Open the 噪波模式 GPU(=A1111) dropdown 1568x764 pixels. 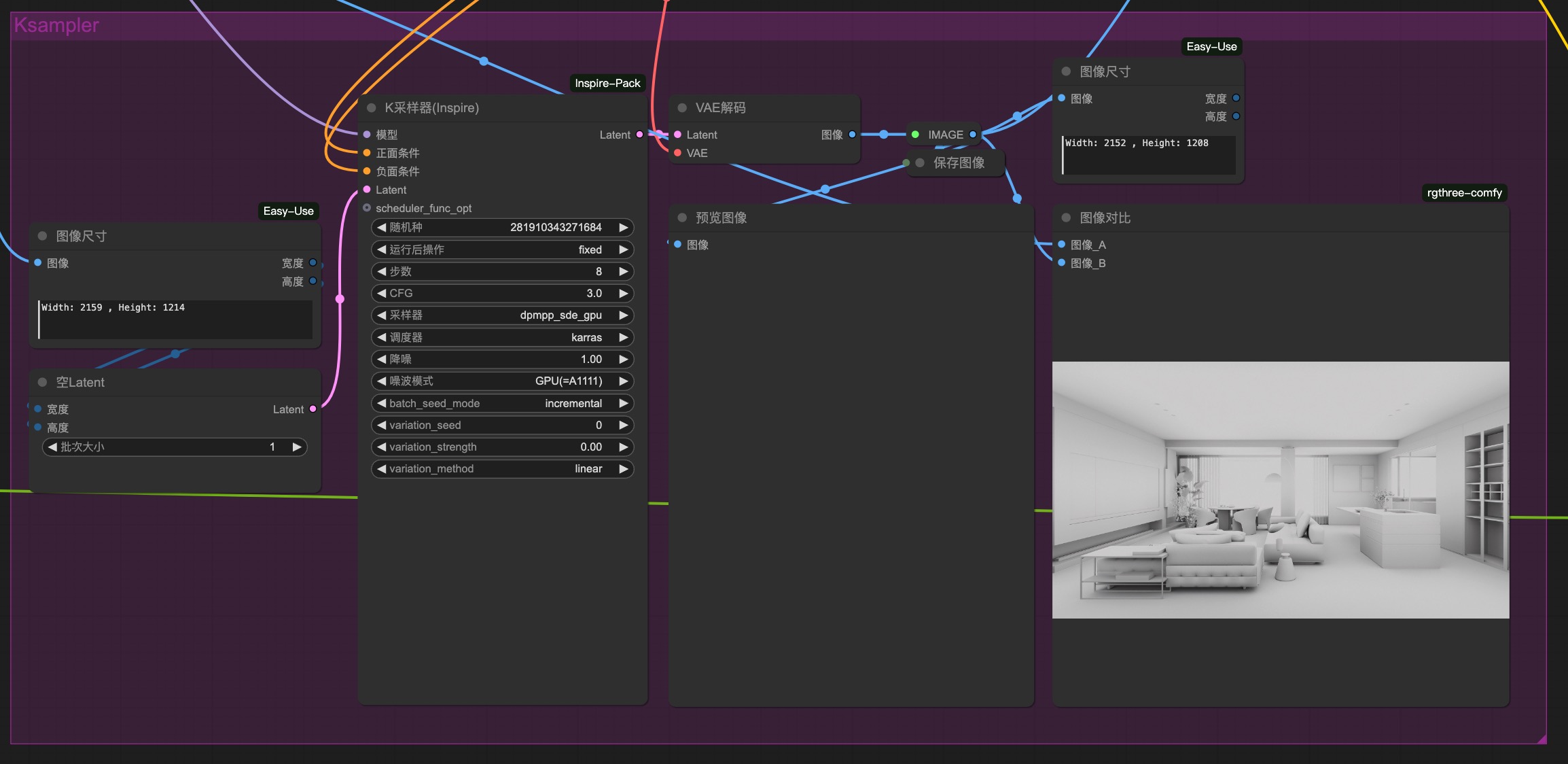(x=503, y=381)
